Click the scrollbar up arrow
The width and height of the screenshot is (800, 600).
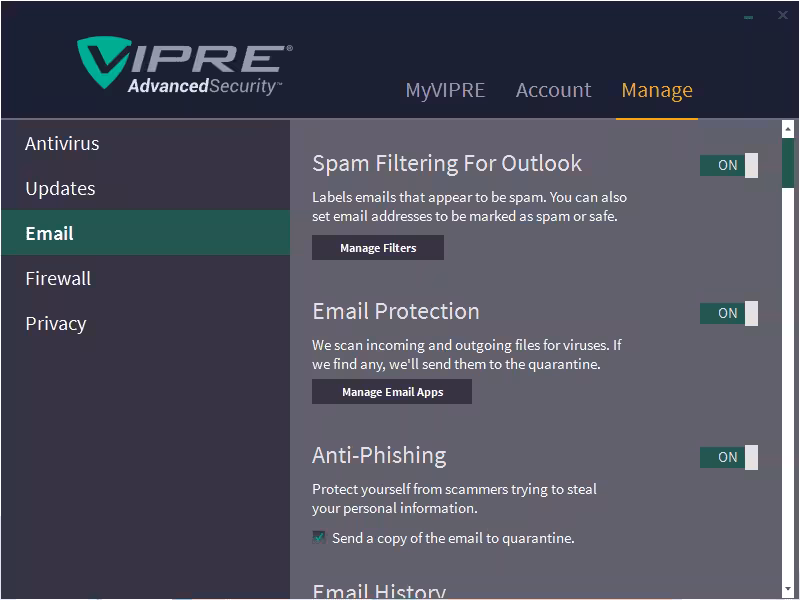click(788, 129)
